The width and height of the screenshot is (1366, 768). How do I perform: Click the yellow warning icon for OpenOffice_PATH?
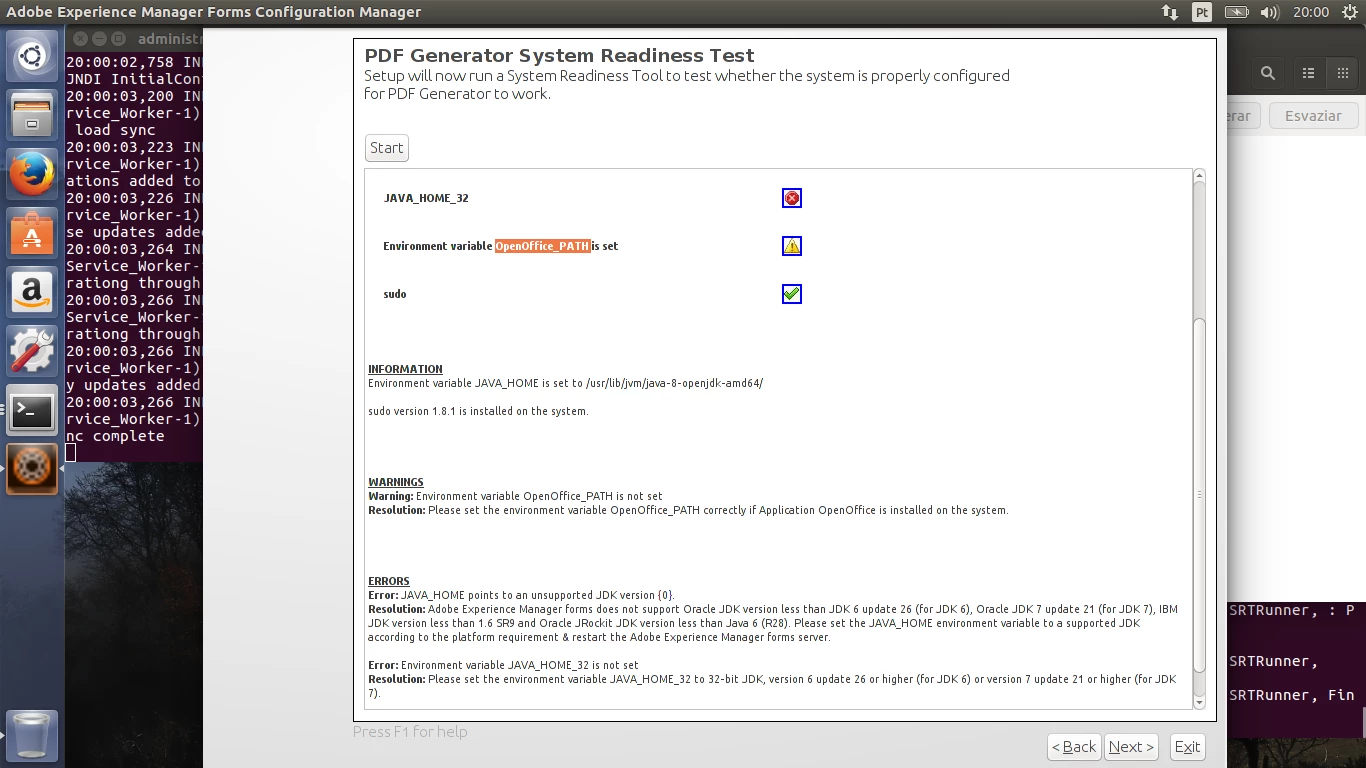(792, 246)
